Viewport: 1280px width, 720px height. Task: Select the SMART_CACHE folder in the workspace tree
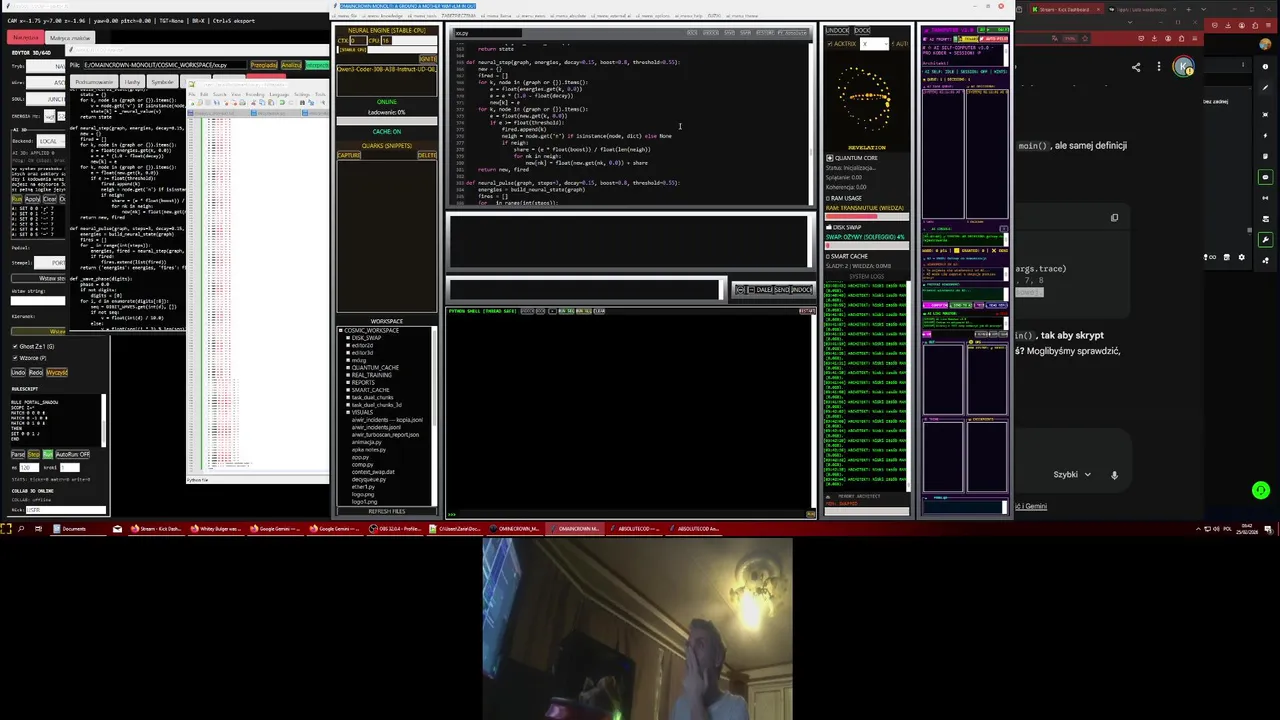point(370,390)
